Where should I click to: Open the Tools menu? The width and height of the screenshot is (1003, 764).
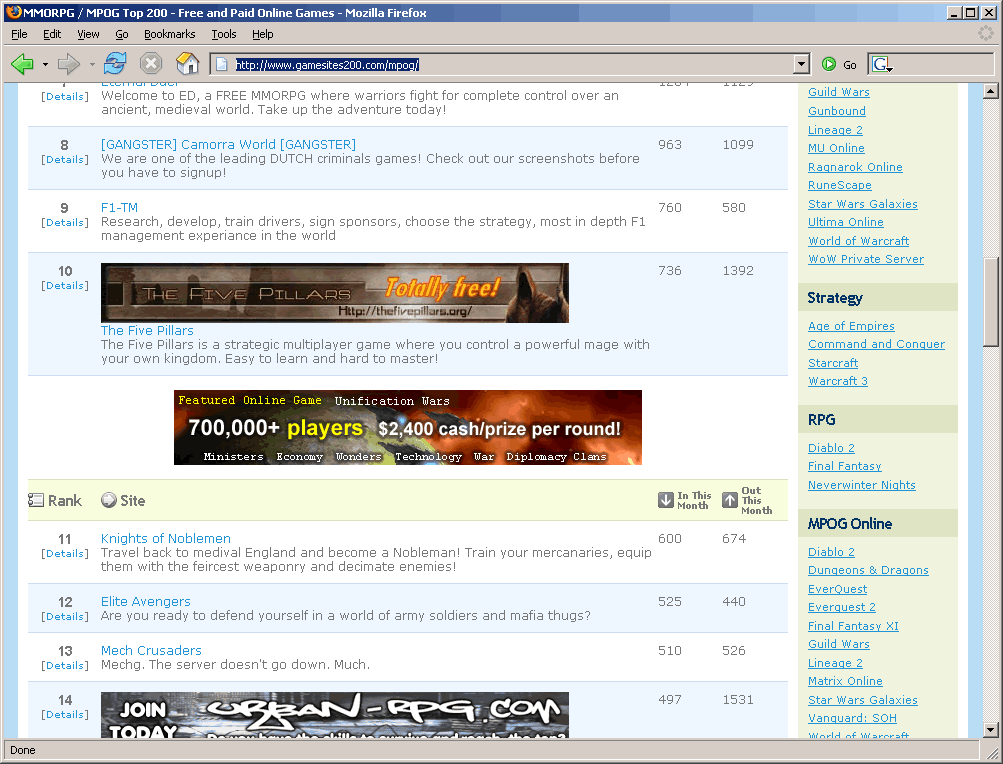pos(224,34)
